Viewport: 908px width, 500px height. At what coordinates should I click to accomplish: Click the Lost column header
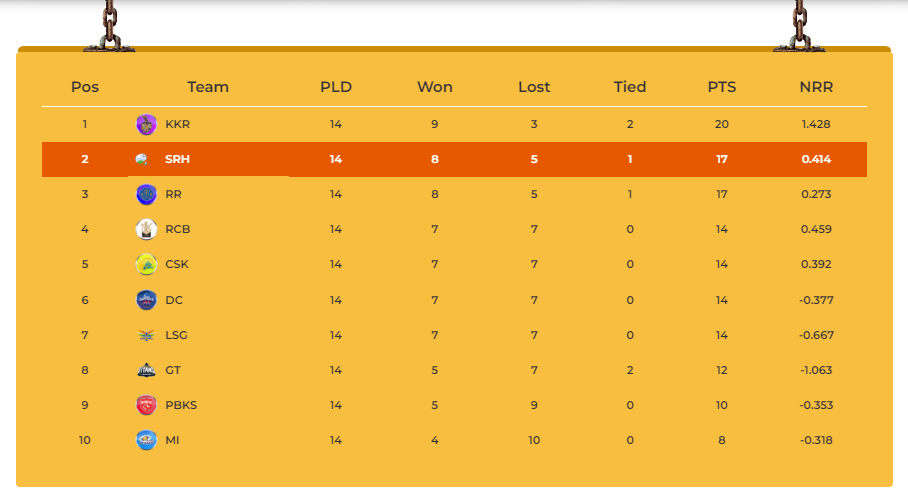(x=534, y=87)
